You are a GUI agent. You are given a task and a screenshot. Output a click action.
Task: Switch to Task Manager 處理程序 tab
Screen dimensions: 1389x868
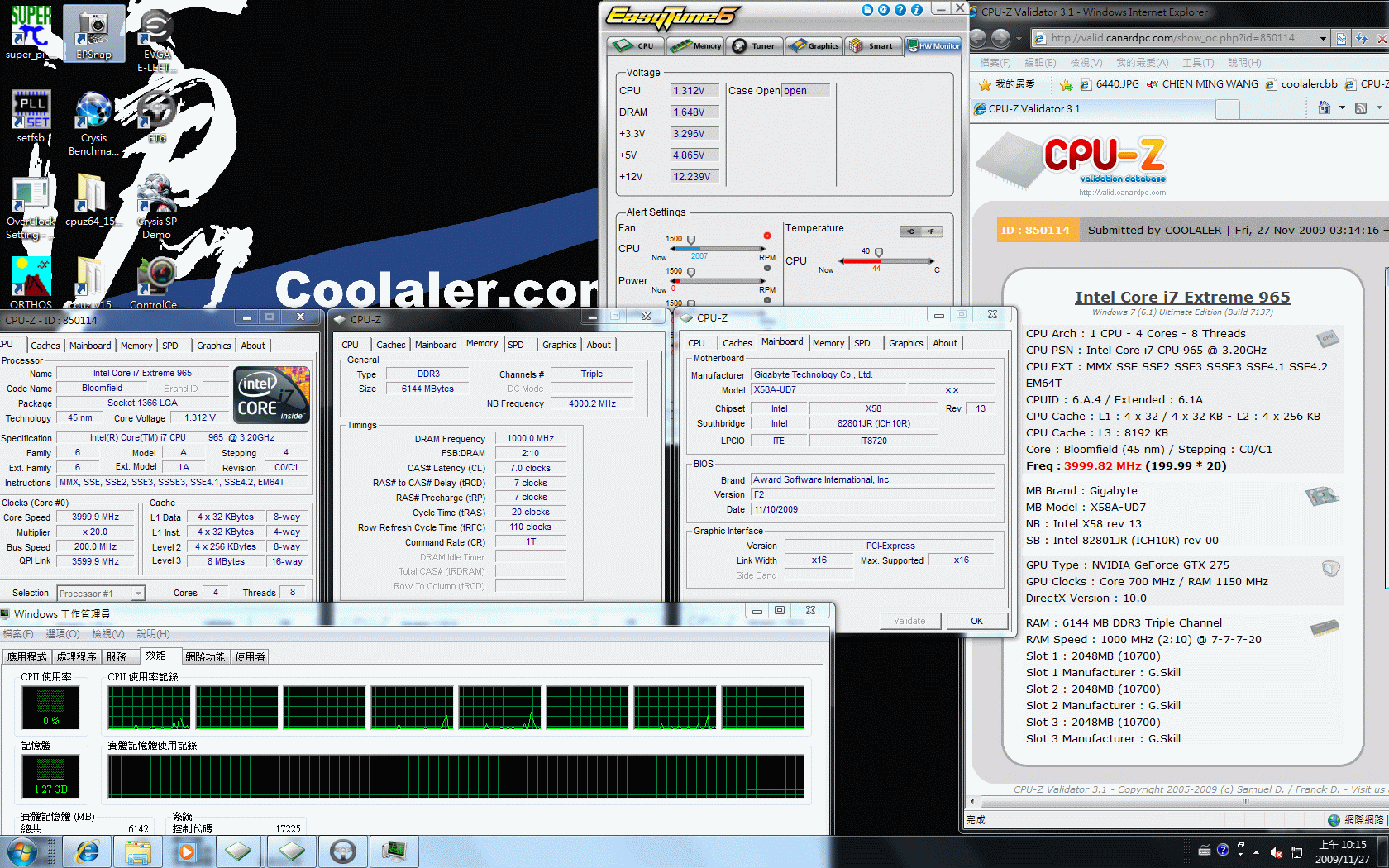tap(76, 656)
